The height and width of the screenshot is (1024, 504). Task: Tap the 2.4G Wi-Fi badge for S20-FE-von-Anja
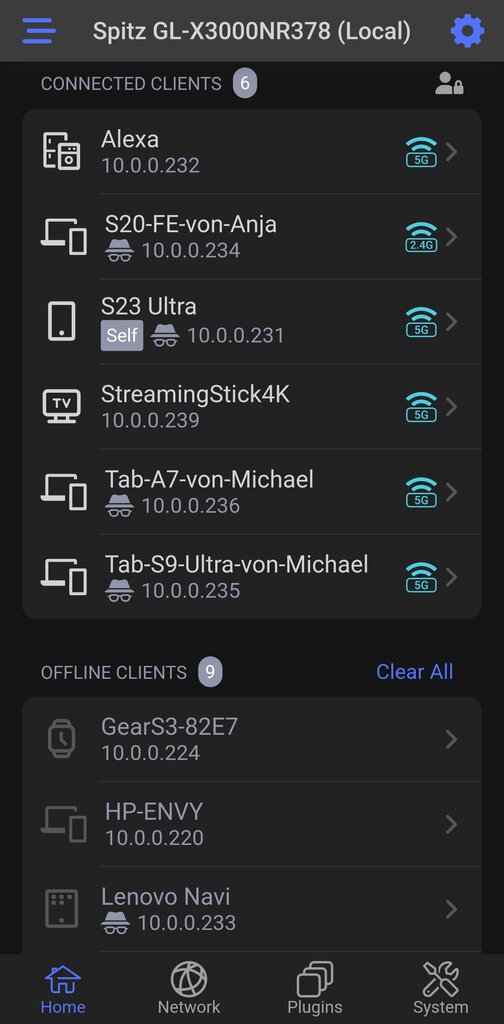pos(421,237)
